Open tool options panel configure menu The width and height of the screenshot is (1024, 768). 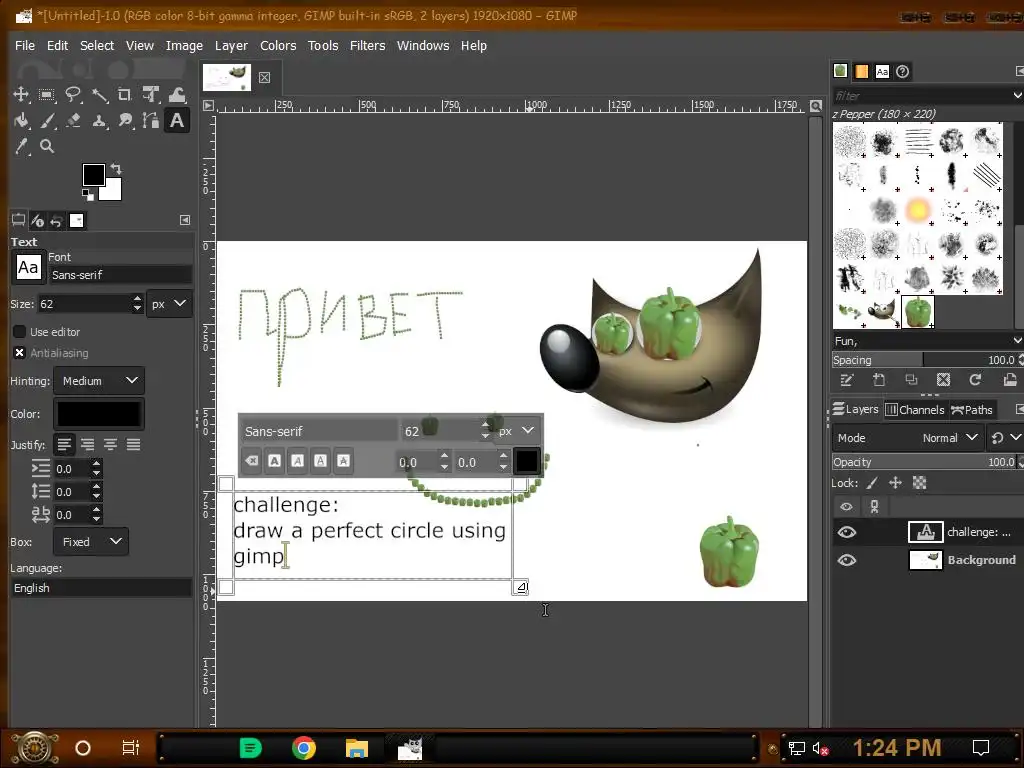click(x=185, y=220)
